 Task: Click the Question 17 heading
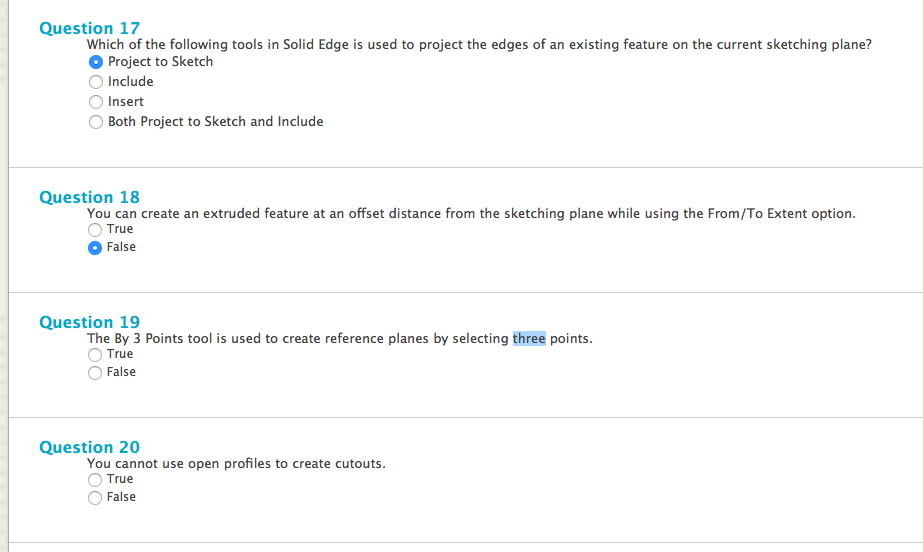(89, 28)
